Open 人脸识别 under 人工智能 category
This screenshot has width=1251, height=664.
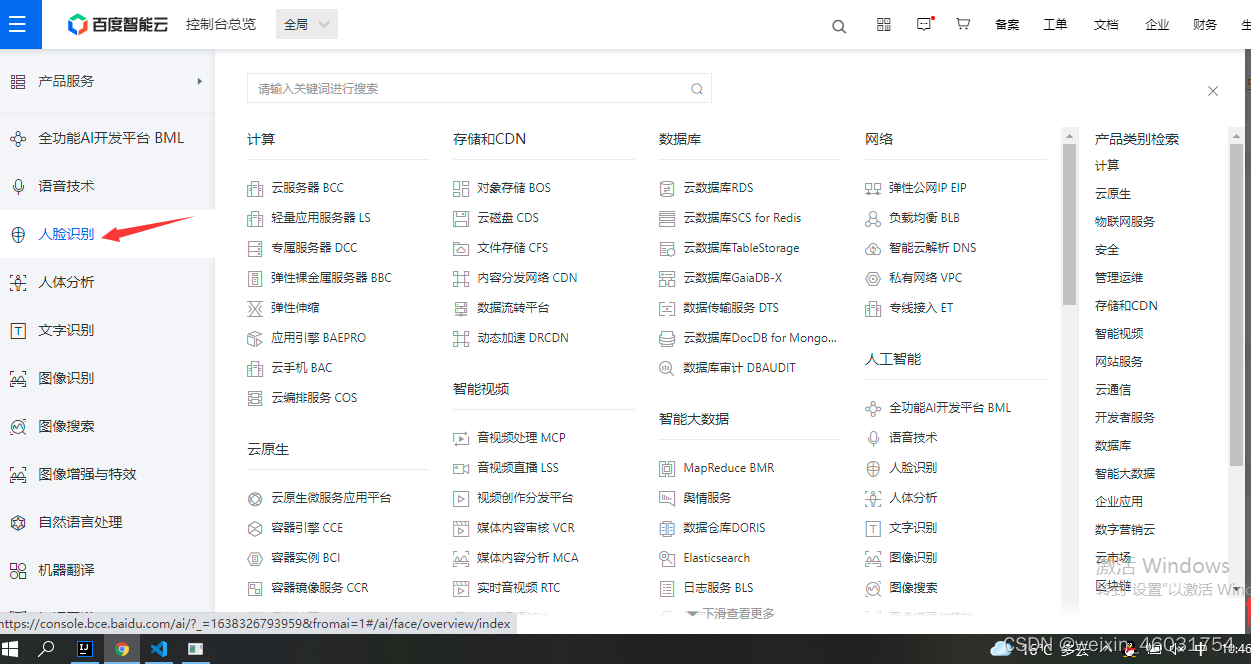913,468
